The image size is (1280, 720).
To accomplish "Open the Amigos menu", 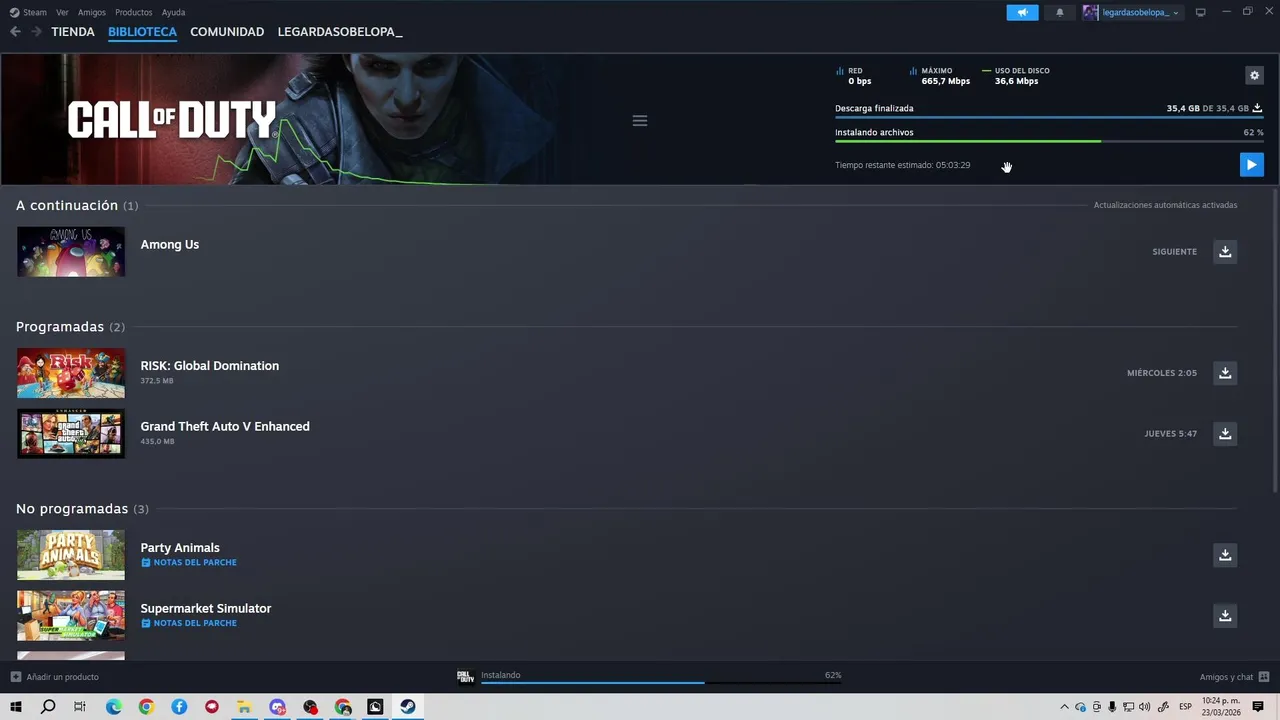I will click(x=92, y=12).
